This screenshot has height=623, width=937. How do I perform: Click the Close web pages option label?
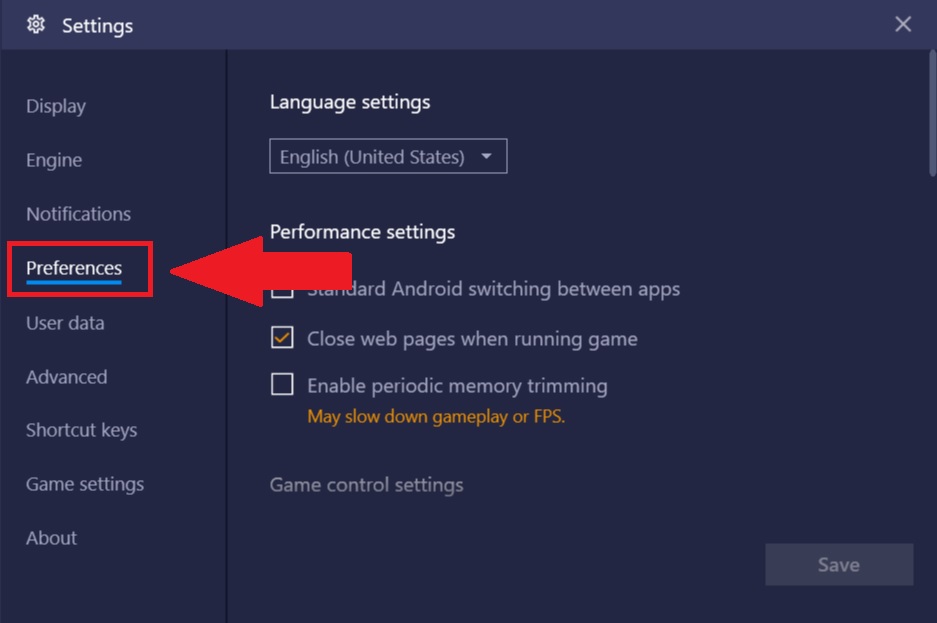click(x=472, y=339)
